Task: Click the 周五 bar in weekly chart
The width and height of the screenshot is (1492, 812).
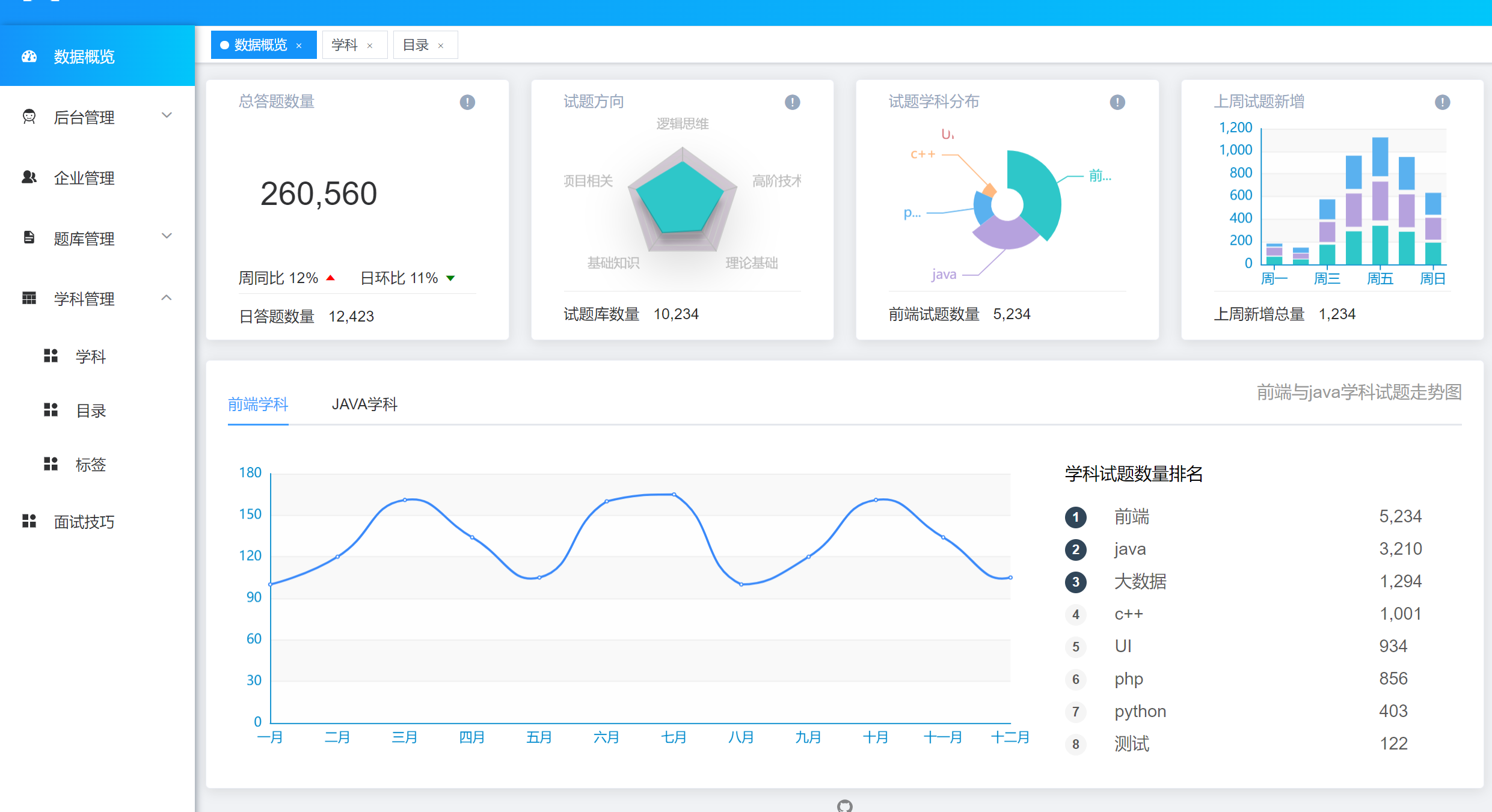Action: [x=1380, y=201]
